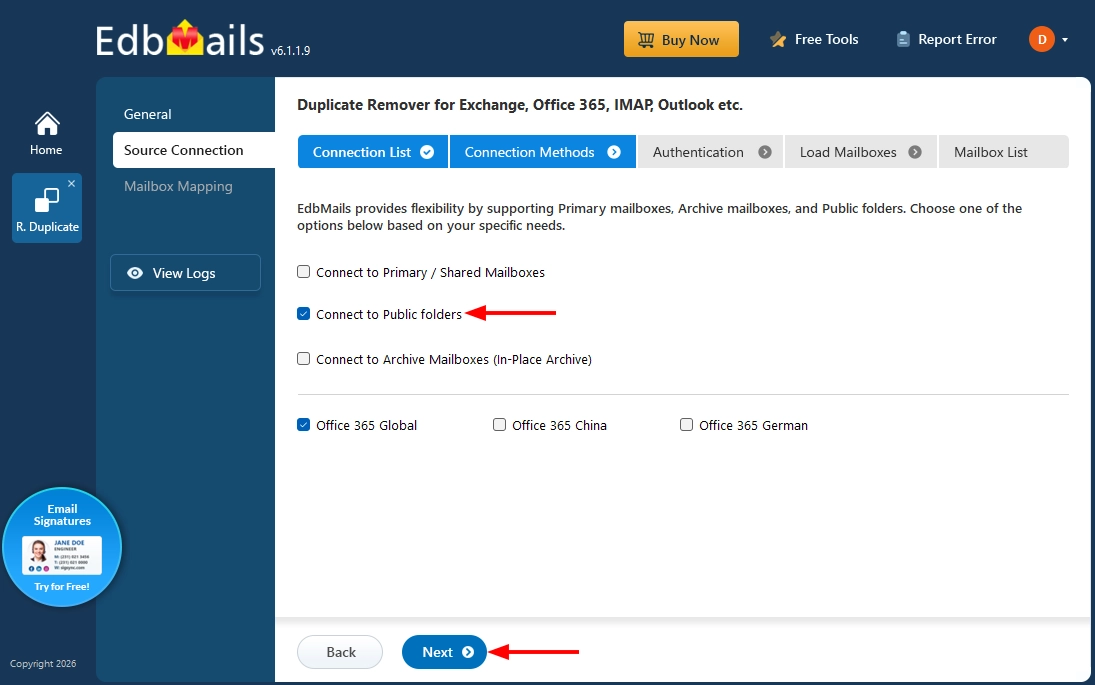This screenshot has height=685, width=1095.
Task: Click the View Logs button label
Action: coord(184,273)
